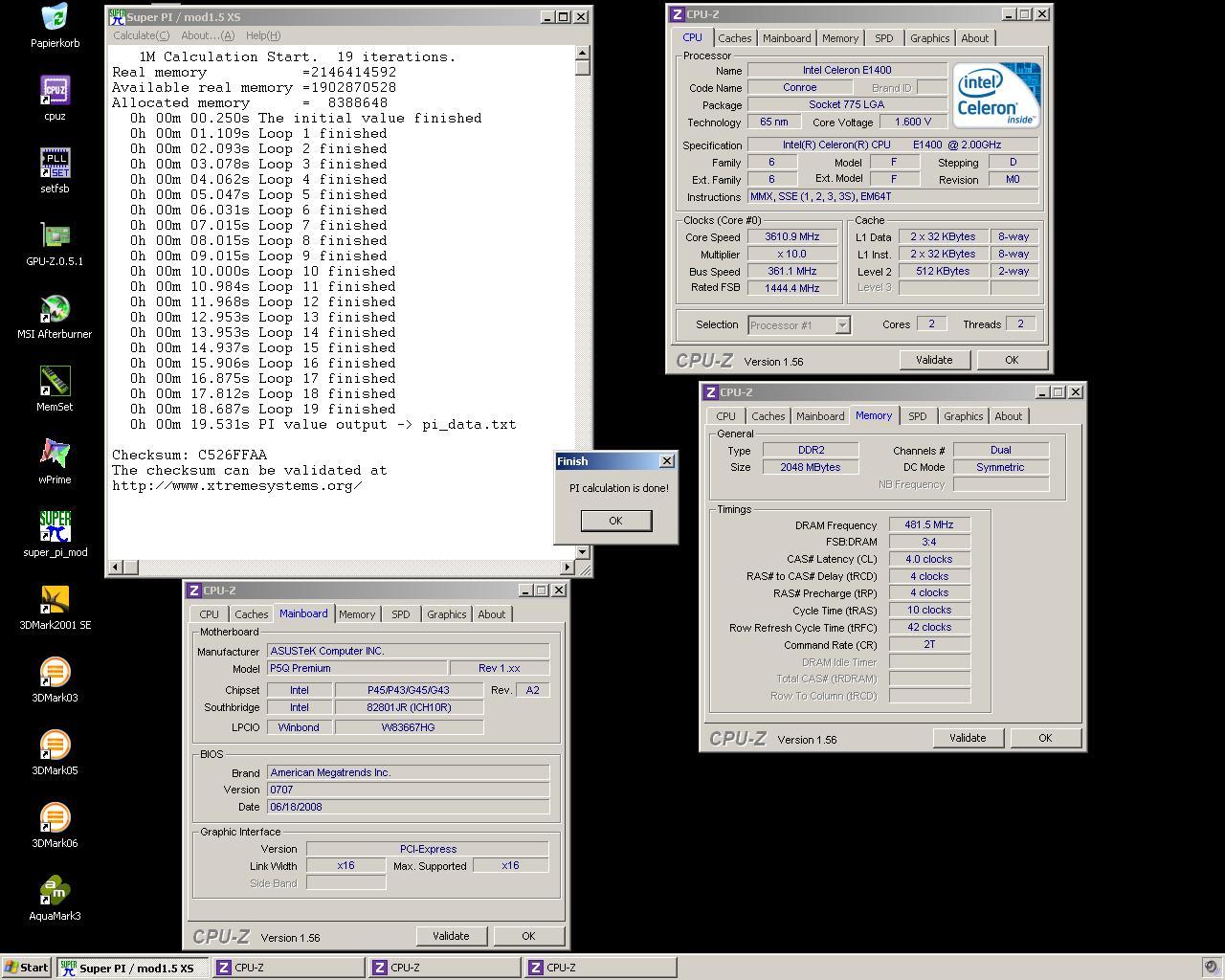Switch to Super PI taskbar button
This screenshot has width=1225, height=980.
[x=131, y=968]
